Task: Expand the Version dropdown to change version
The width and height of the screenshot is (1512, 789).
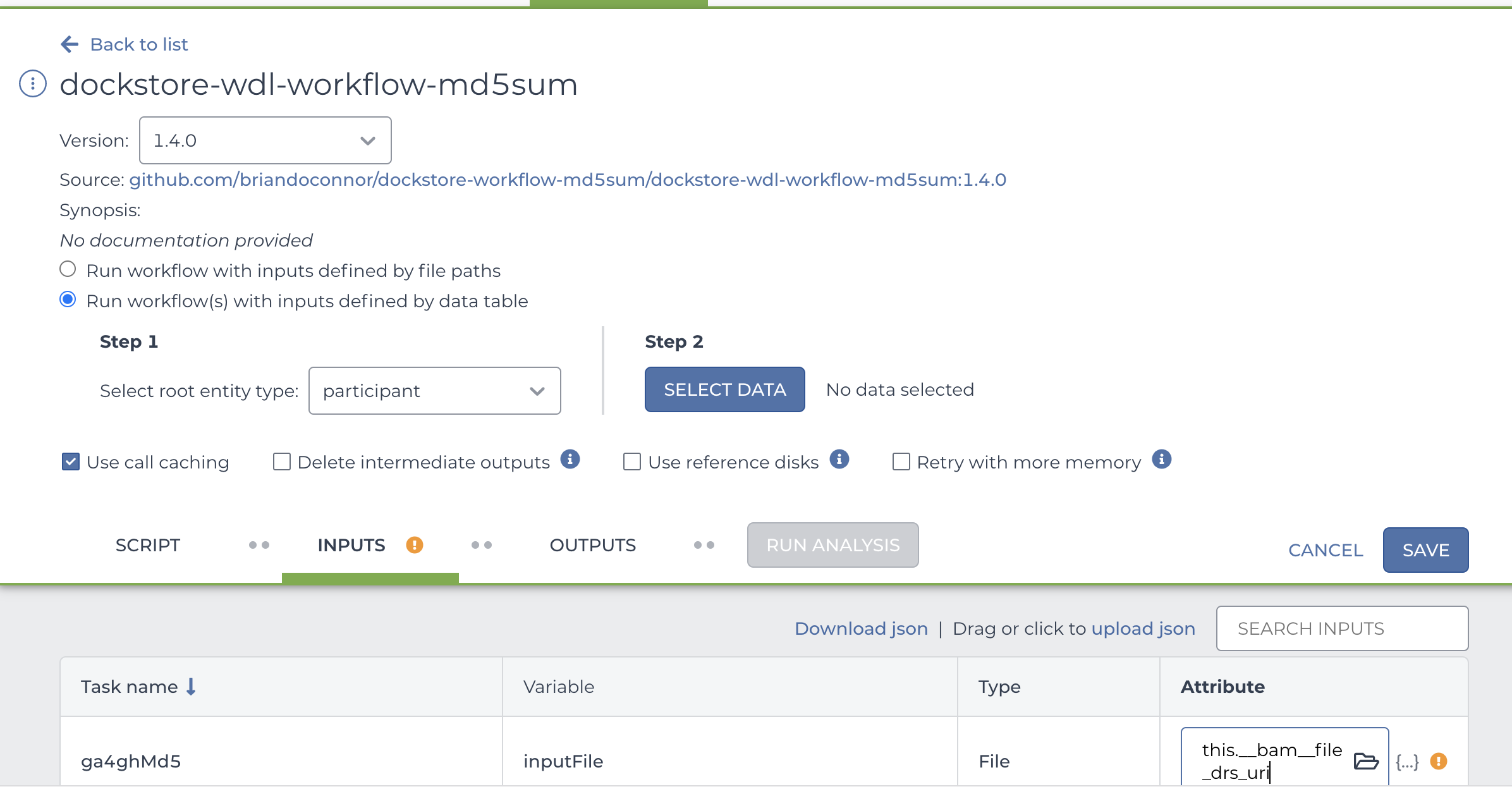Action: click(x=264, y=140)
